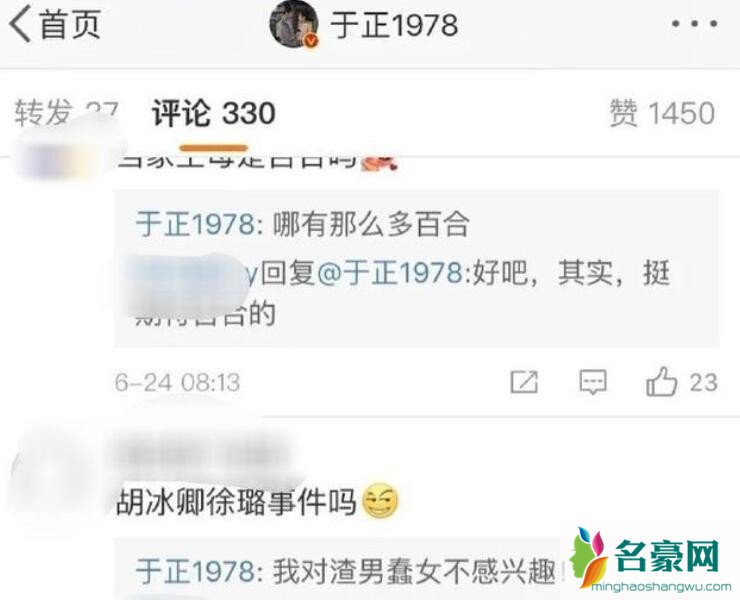Open 于正1978 username in 哪有那么多百合 reply
Image resolution: width=740 pixels, height=600 pixels.
coord(195,224)
